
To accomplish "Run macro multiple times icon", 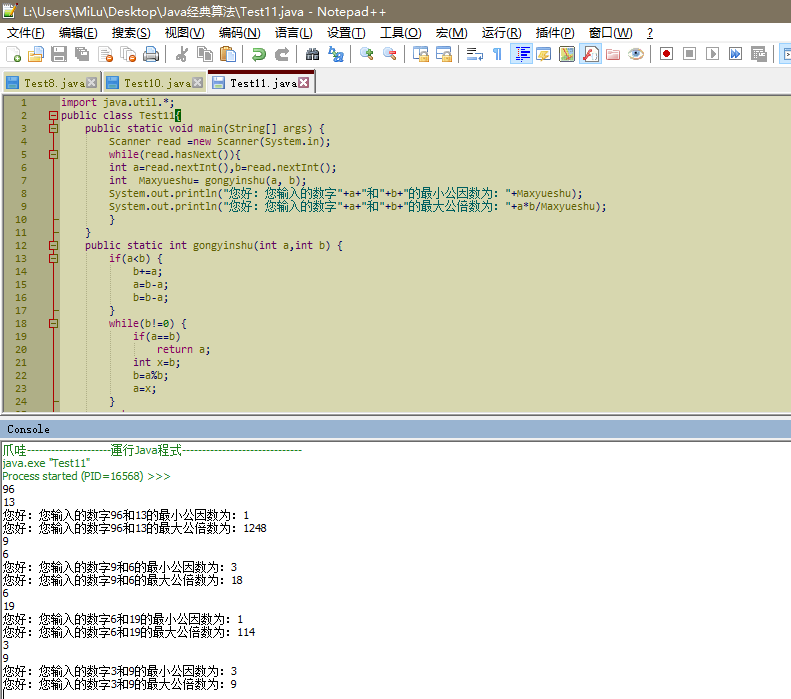I will [x=736, y=54].
